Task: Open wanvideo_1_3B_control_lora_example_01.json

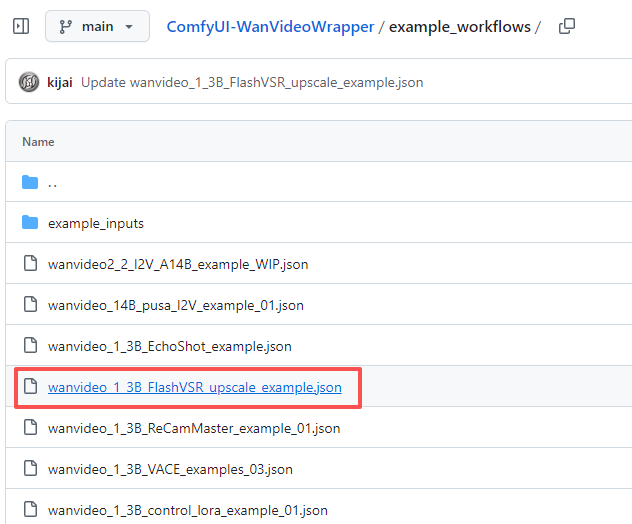Action: 188,511
